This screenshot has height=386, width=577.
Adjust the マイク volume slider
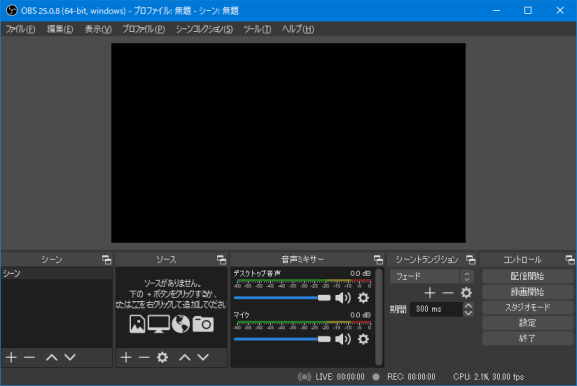[x=282, y=339]
